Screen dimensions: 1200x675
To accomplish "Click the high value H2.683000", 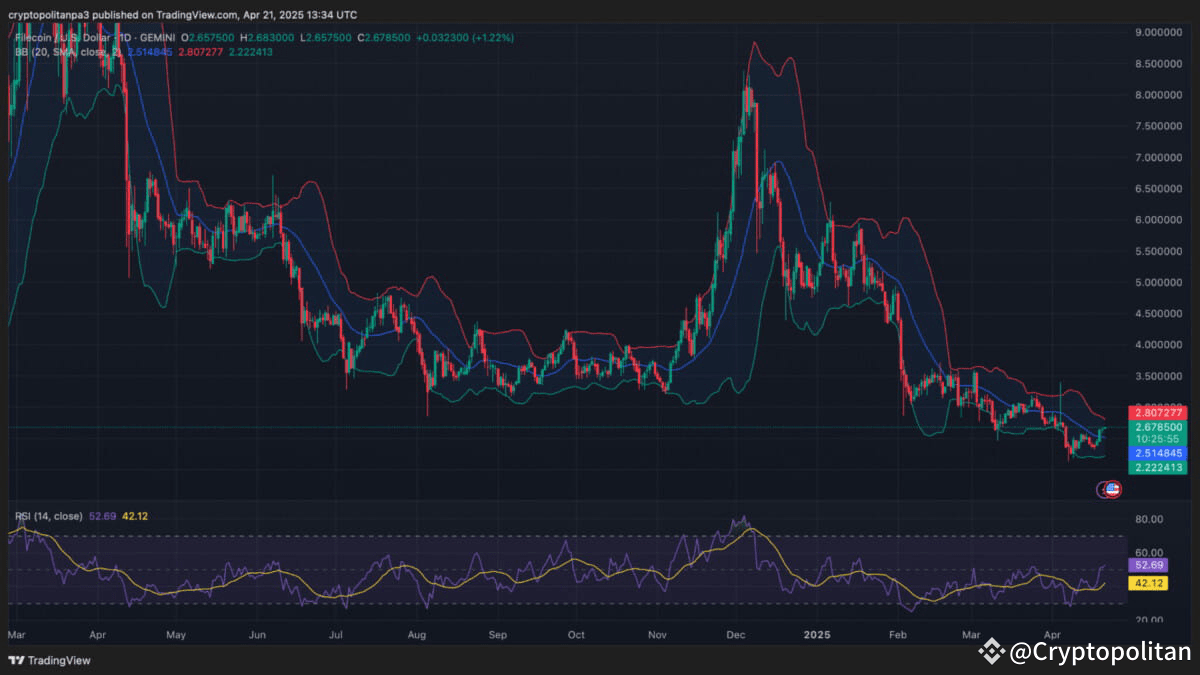I will click(267, 37).
